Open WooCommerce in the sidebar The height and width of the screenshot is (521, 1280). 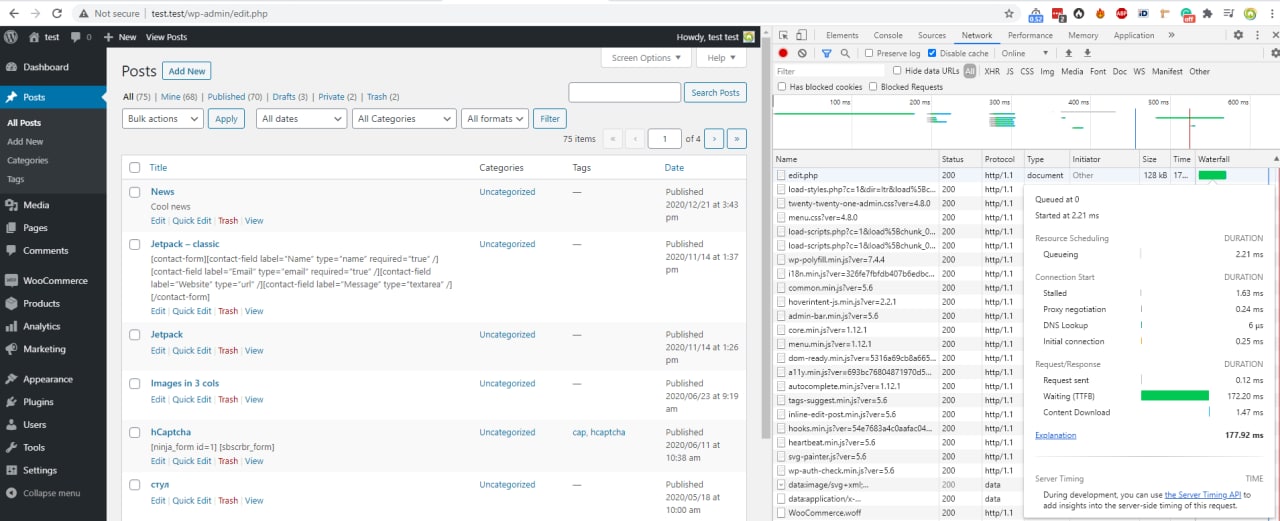(x=53, y=281)
